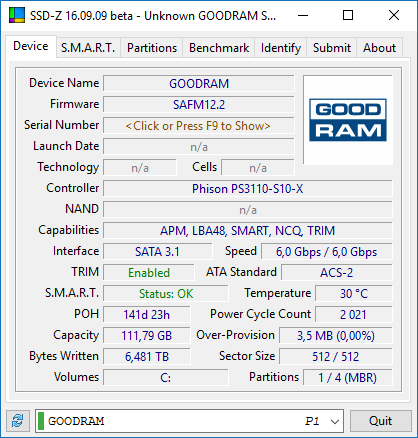
Task: Click the S.M.A.R.T. Status: OK field
Action: 166,294
